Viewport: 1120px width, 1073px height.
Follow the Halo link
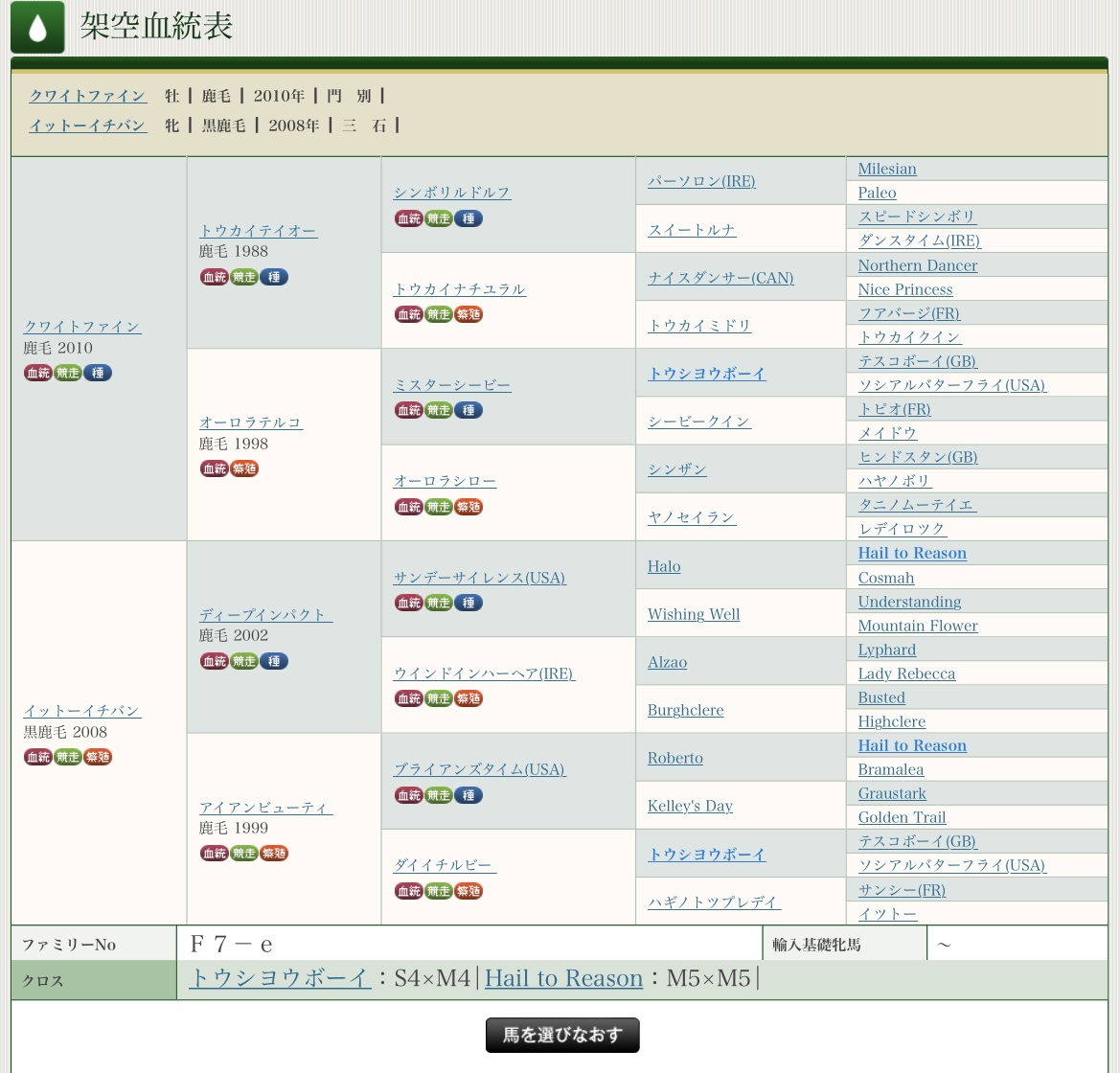click(x=664, y=566)
